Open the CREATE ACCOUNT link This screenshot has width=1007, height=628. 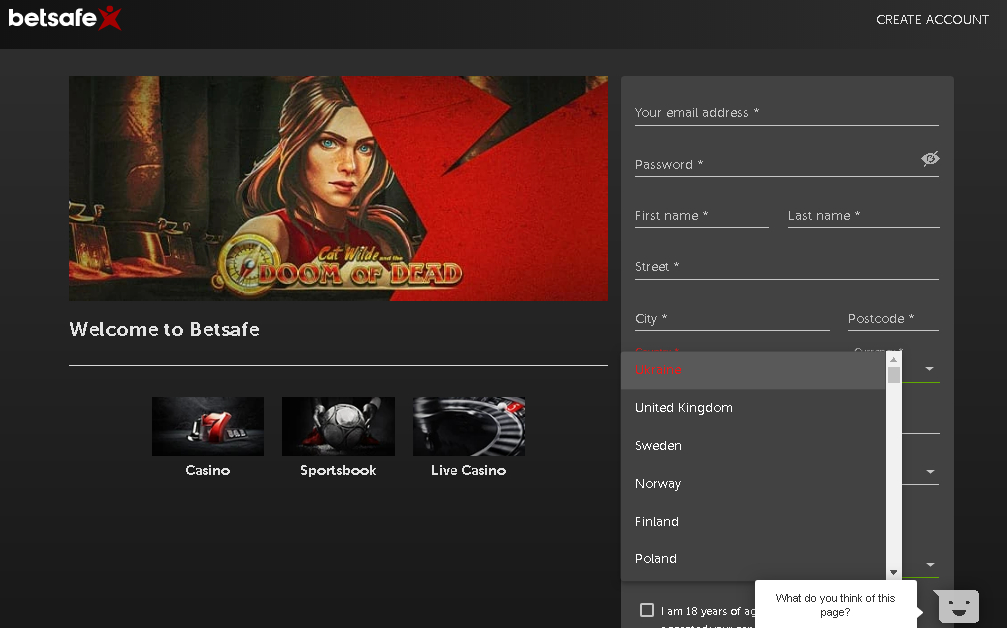click(933, 20)
